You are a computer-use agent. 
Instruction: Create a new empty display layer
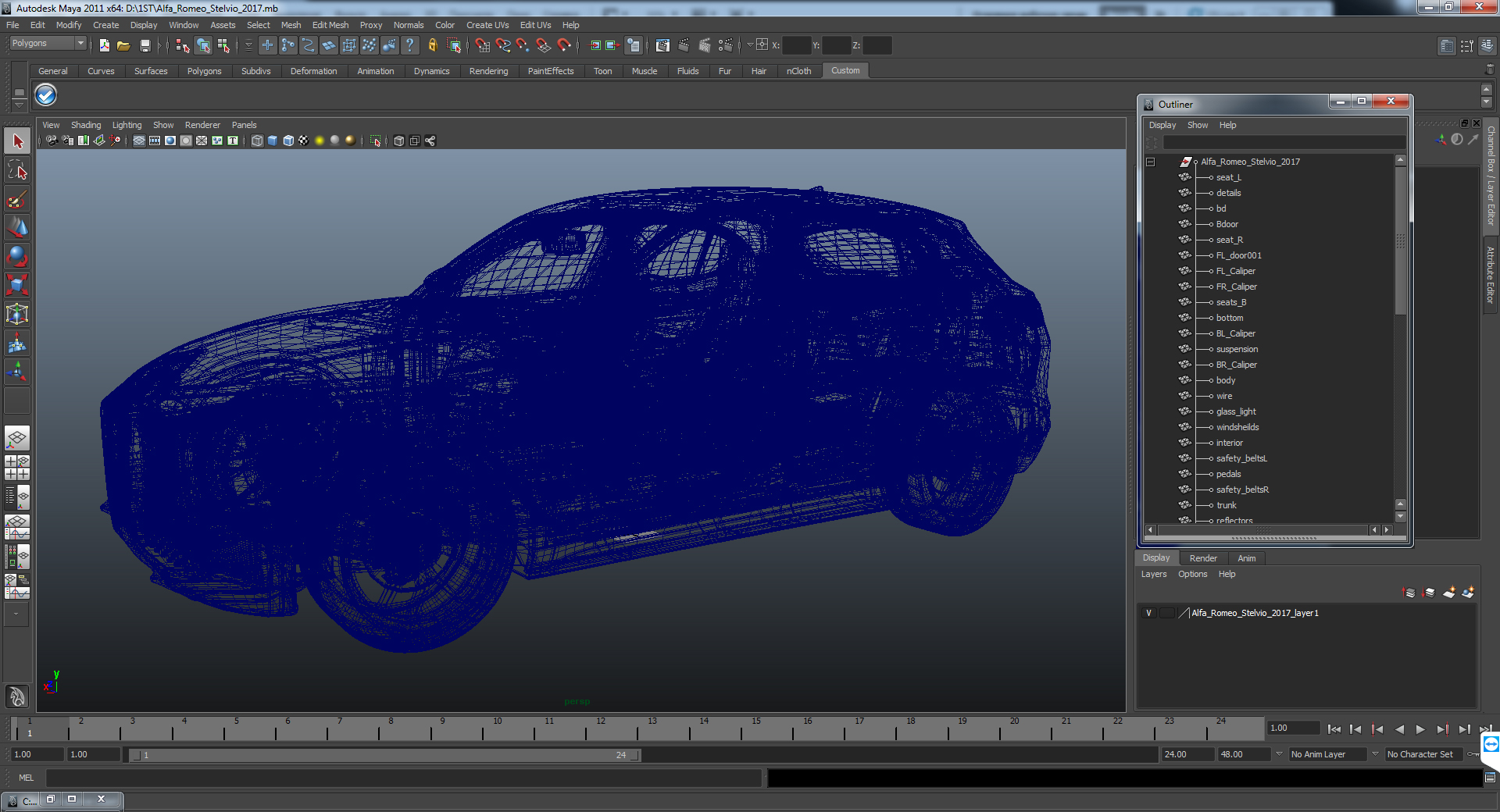[x=1448, y=593]
